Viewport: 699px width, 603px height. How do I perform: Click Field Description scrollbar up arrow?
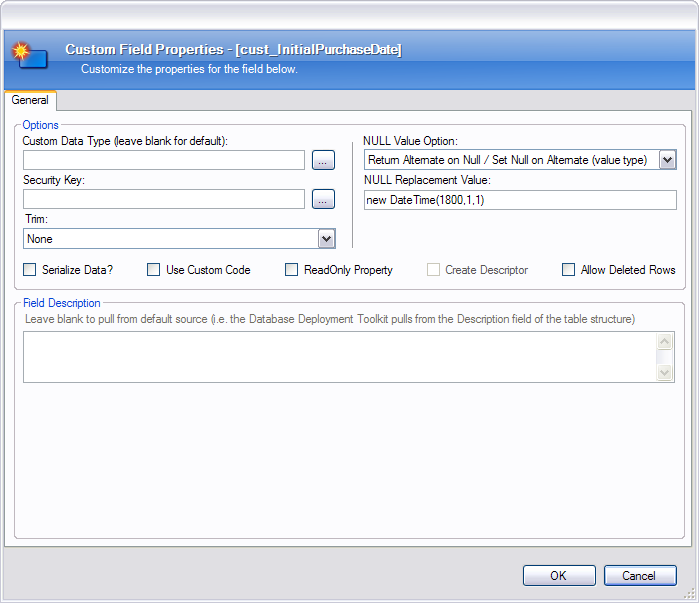point(665,342)
